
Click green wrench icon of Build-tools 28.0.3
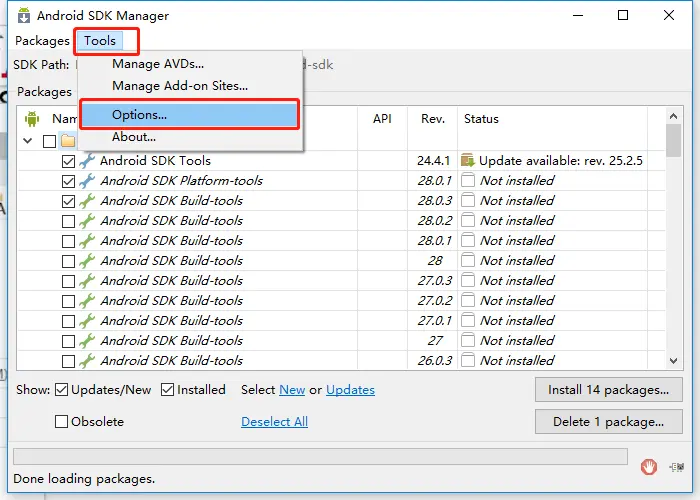click(x=87, y=201)
